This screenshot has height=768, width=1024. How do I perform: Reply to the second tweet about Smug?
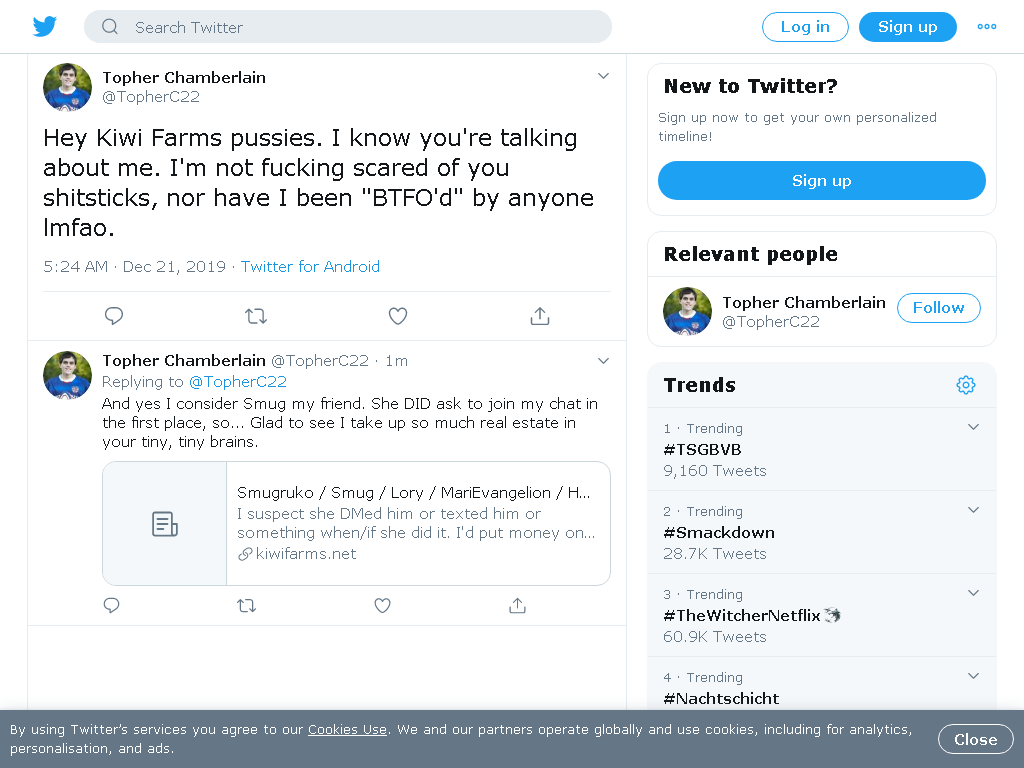coord(112,605)
